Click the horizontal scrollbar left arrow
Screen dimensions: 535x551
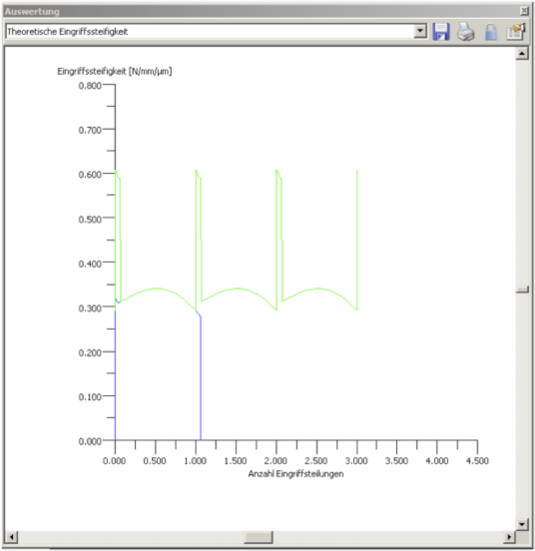click(12, 537)
